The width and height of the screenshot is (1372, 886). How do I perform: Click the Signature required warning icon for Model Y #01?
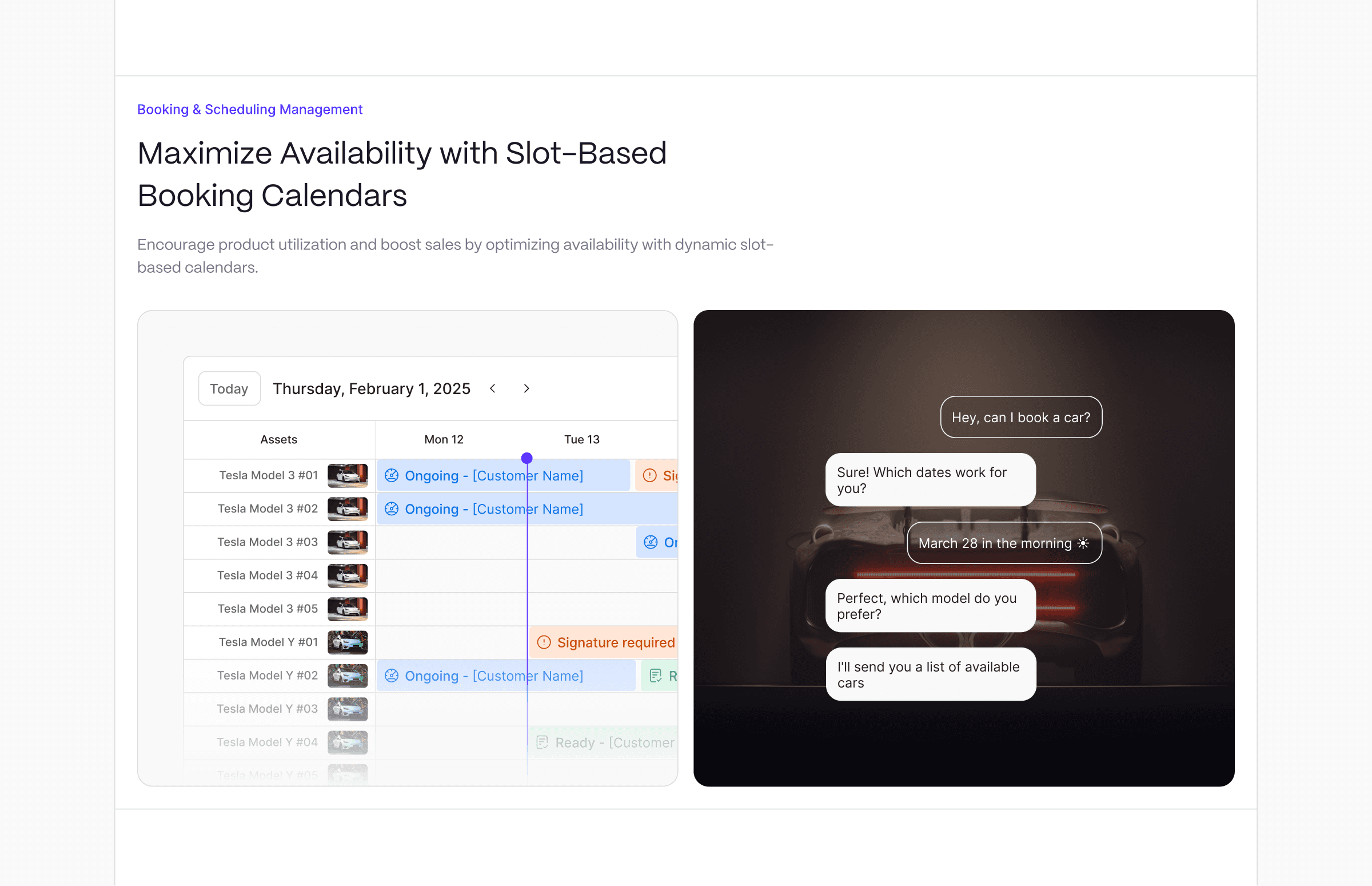click(544, 642)
